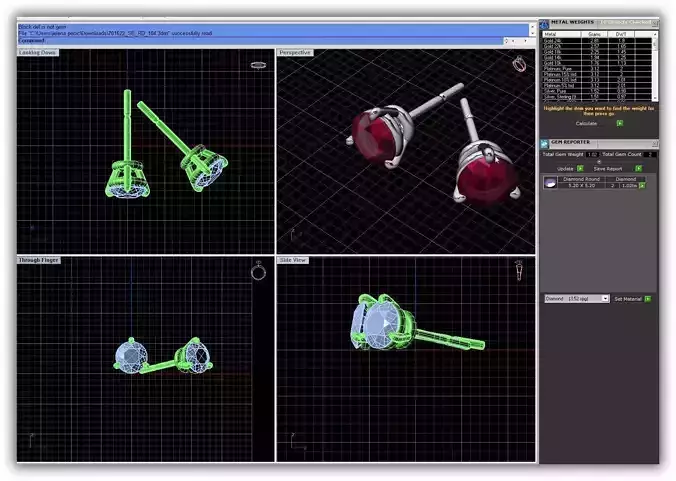
Task: Select the Platinum Pure row
Action: pyautogui.click(x=597, y=69)
